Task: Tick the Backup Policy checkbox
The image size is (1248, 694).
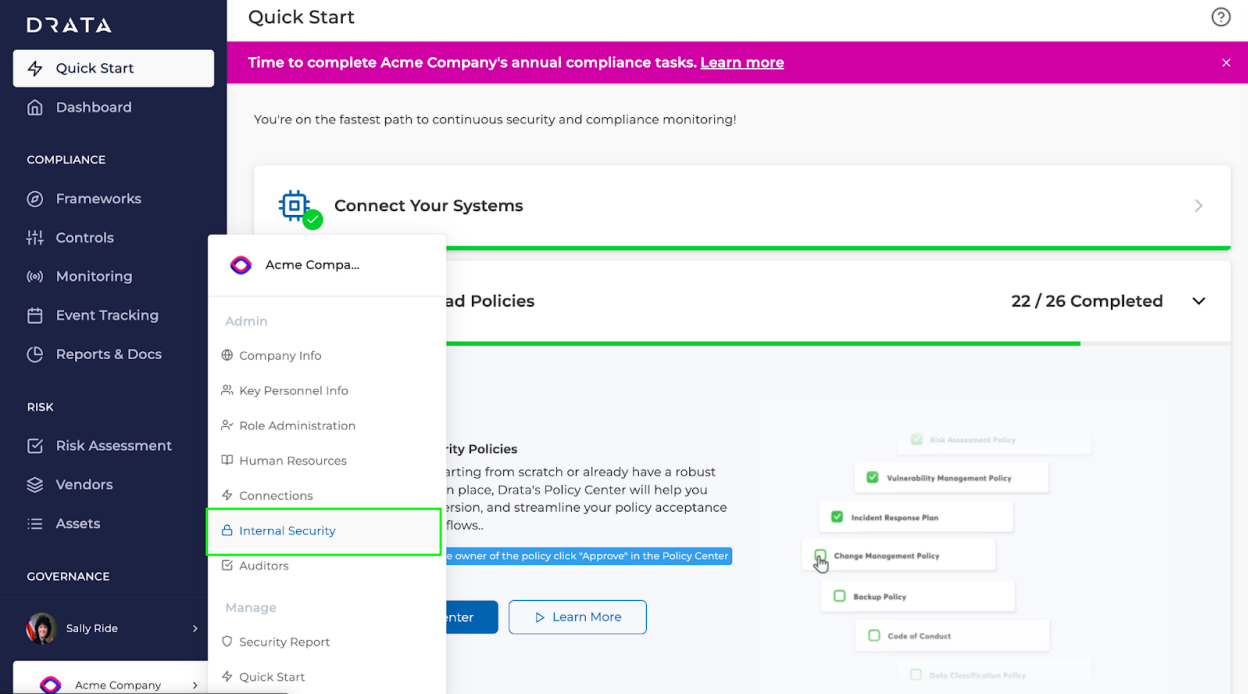Action: [x=839, y=596]
